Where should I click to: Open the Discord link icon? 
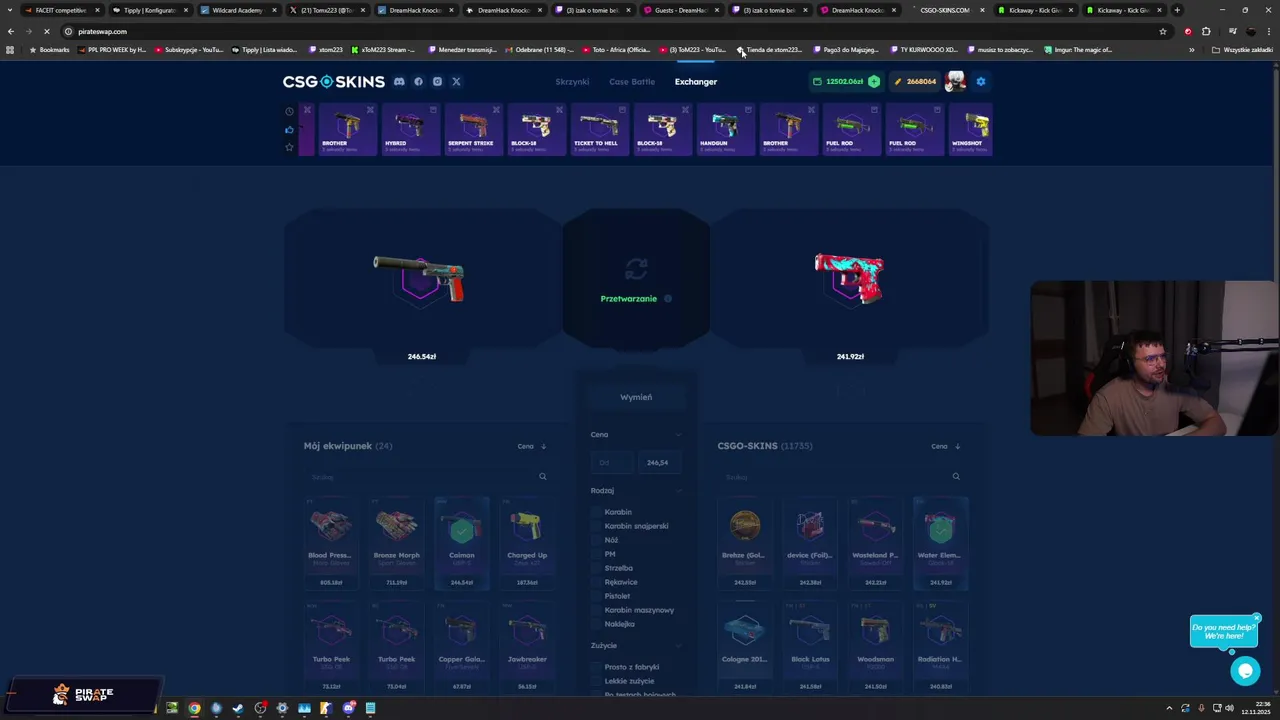pyautogui.click(x=399, y=81)
